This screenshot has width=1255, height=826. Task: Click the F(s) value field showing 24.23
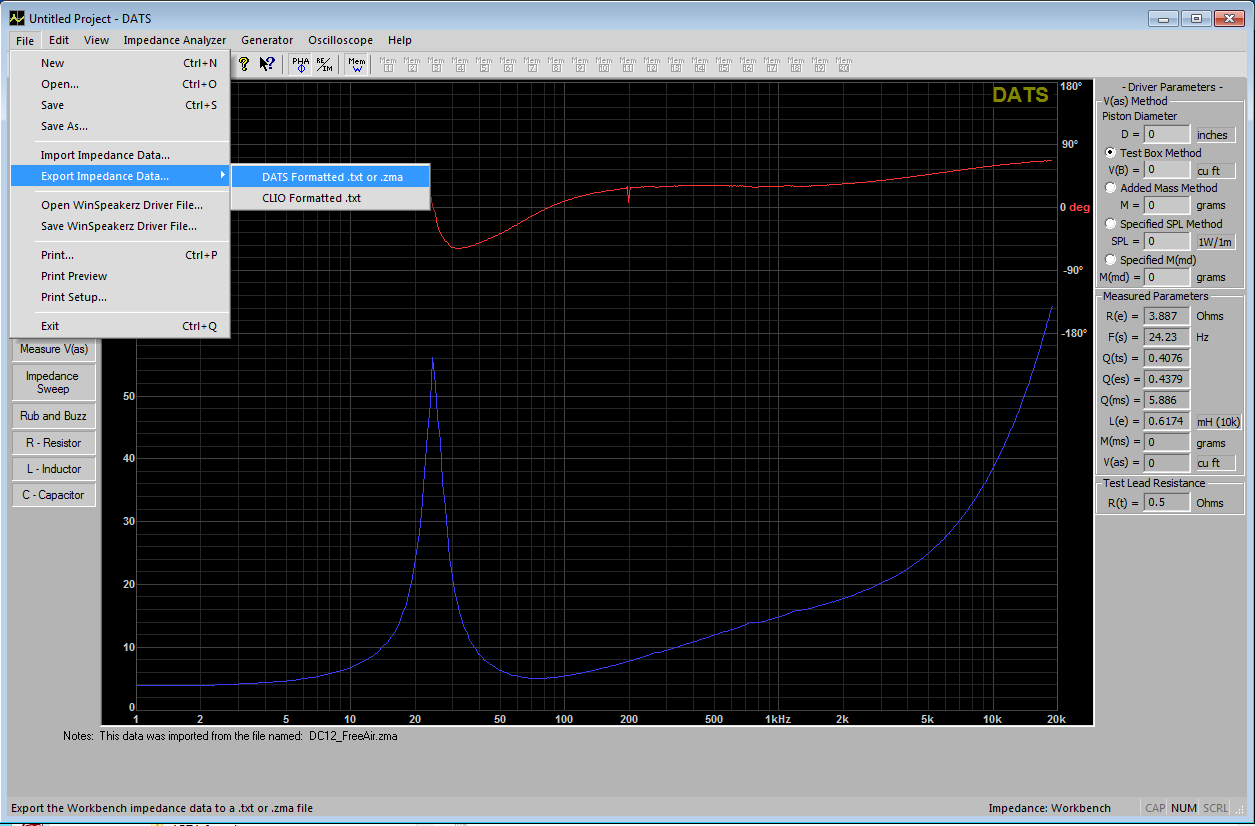1167,337
